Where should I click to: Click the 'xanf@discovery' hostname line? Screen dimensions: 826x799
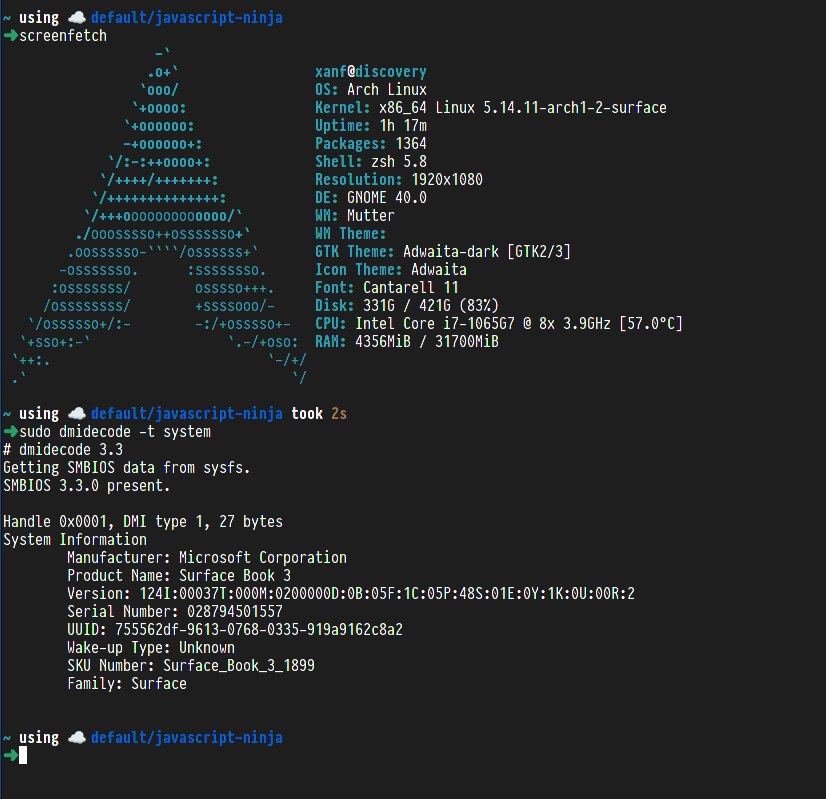point(371,72)
